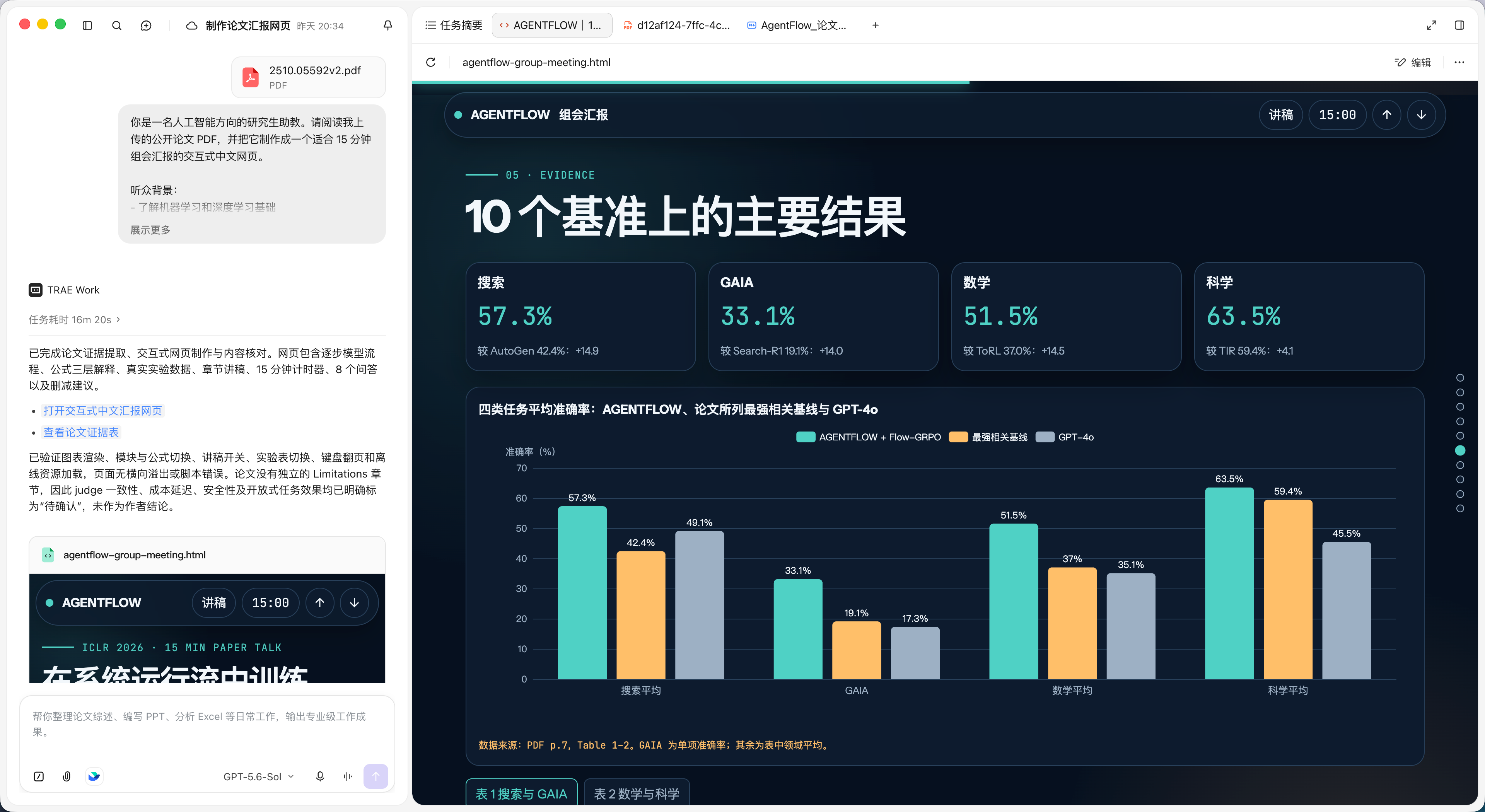Jump to the last slide navigation dot
Image resolution: width=1485 pixels, height=812 pixels.
[1459, 508]
